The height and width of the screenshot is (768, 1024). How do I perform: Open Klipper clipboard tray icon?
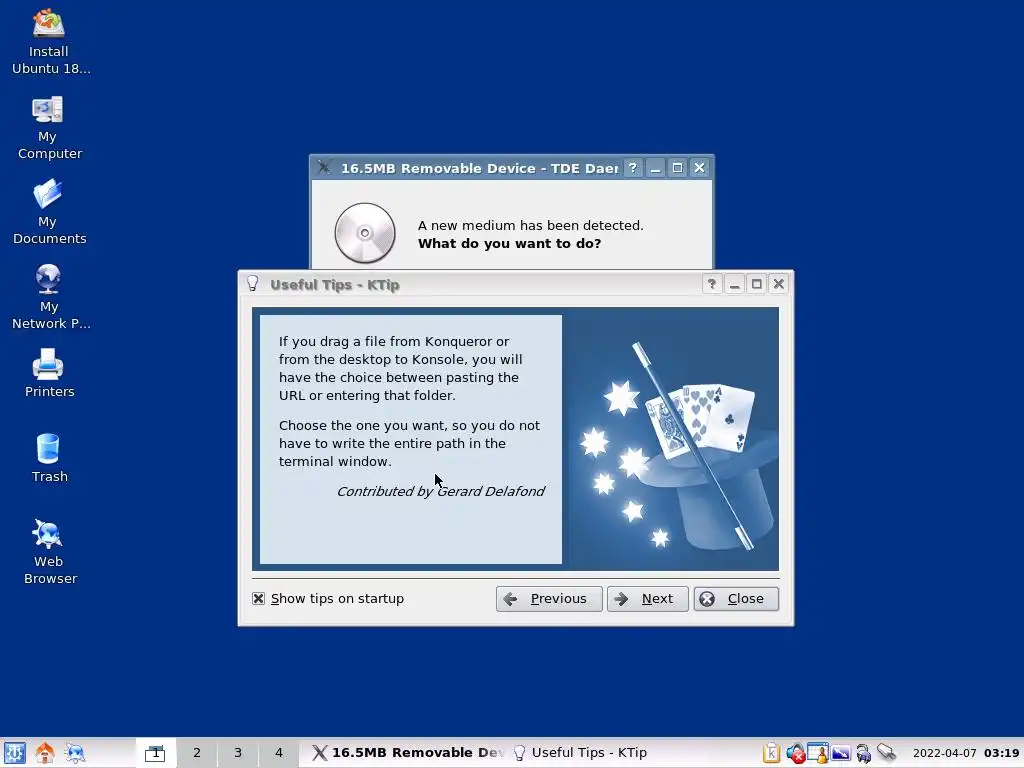(x=771, y=753)
